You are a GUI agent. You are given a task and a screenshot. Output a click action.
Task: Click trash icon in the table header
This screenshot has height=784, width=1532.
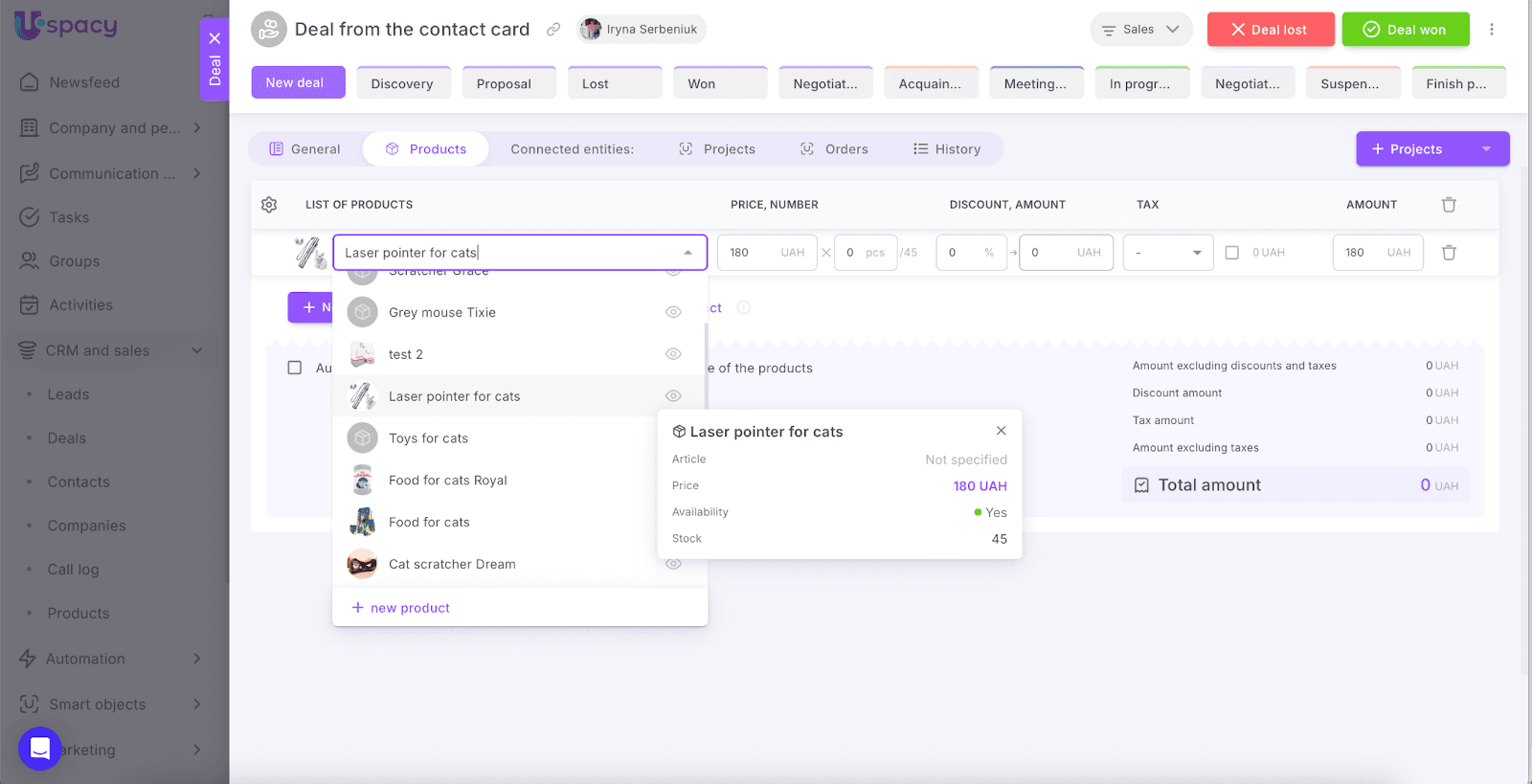pos(1449,205)
